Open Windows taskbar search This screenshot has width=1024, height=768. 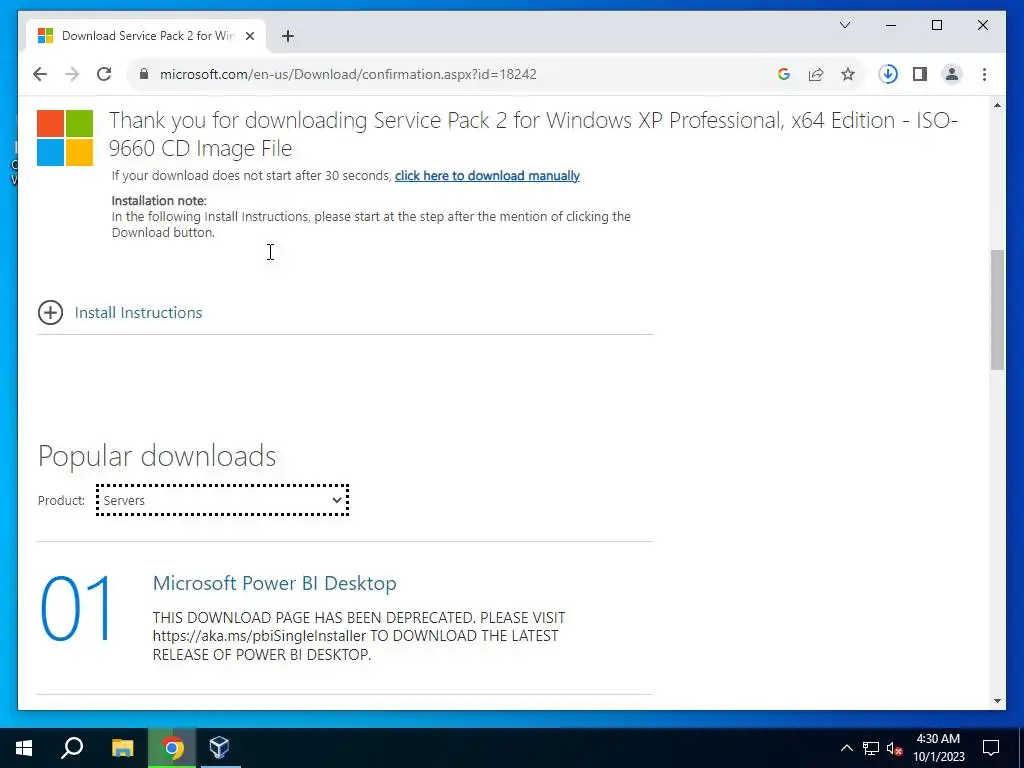tap(72, 748)
